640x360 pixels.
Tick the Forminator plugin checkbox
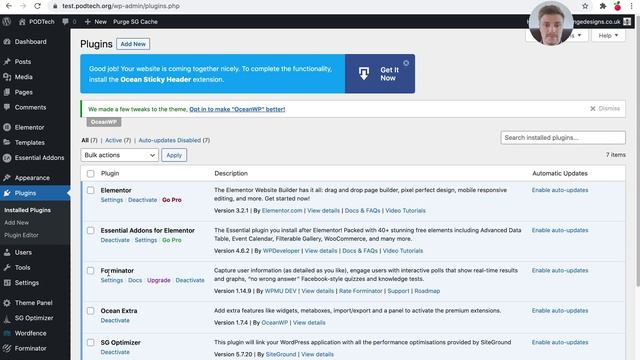91,271
